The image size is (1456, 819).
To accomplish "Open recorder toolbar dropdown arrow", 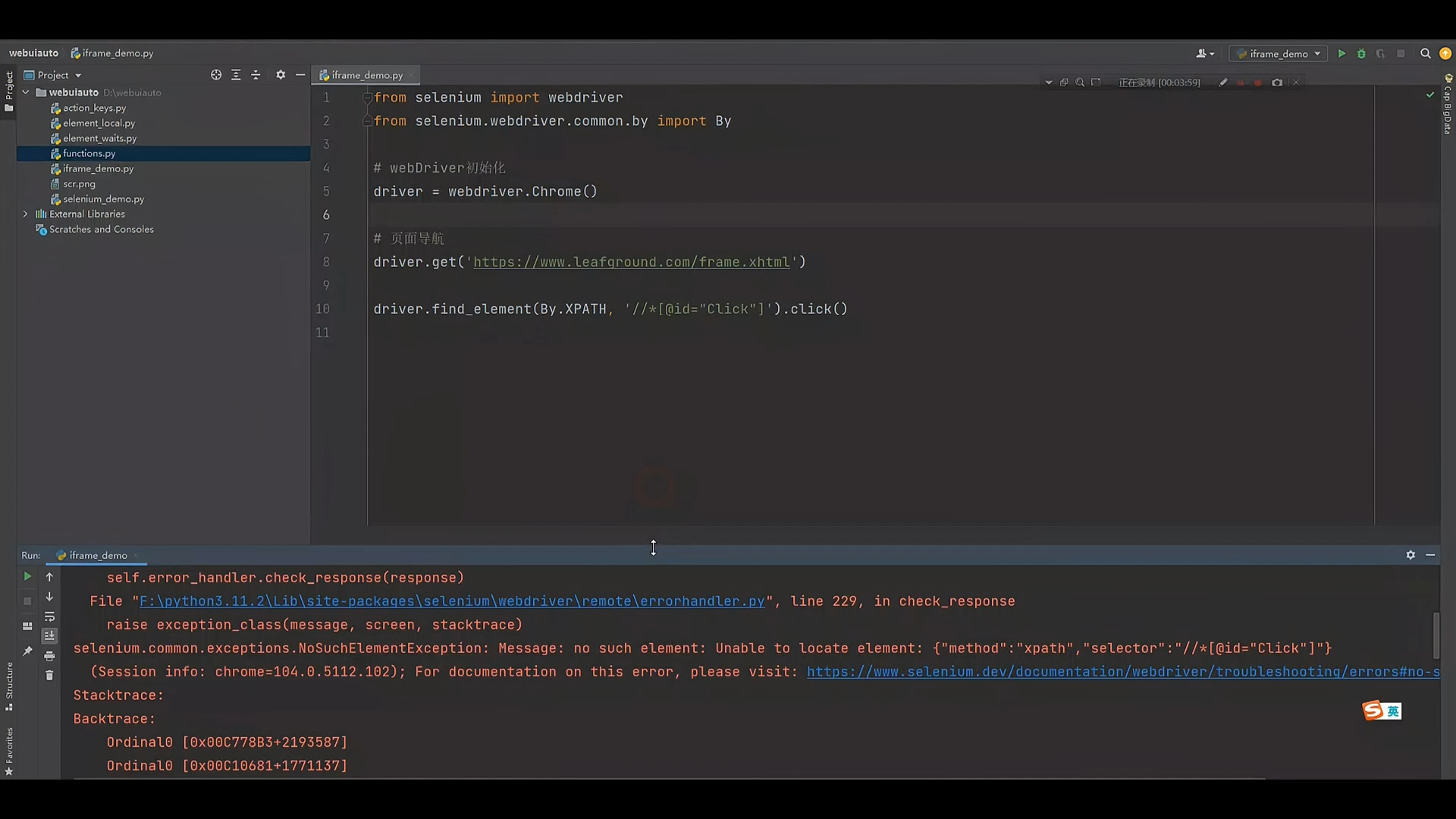I will [x=1049, y=83].
